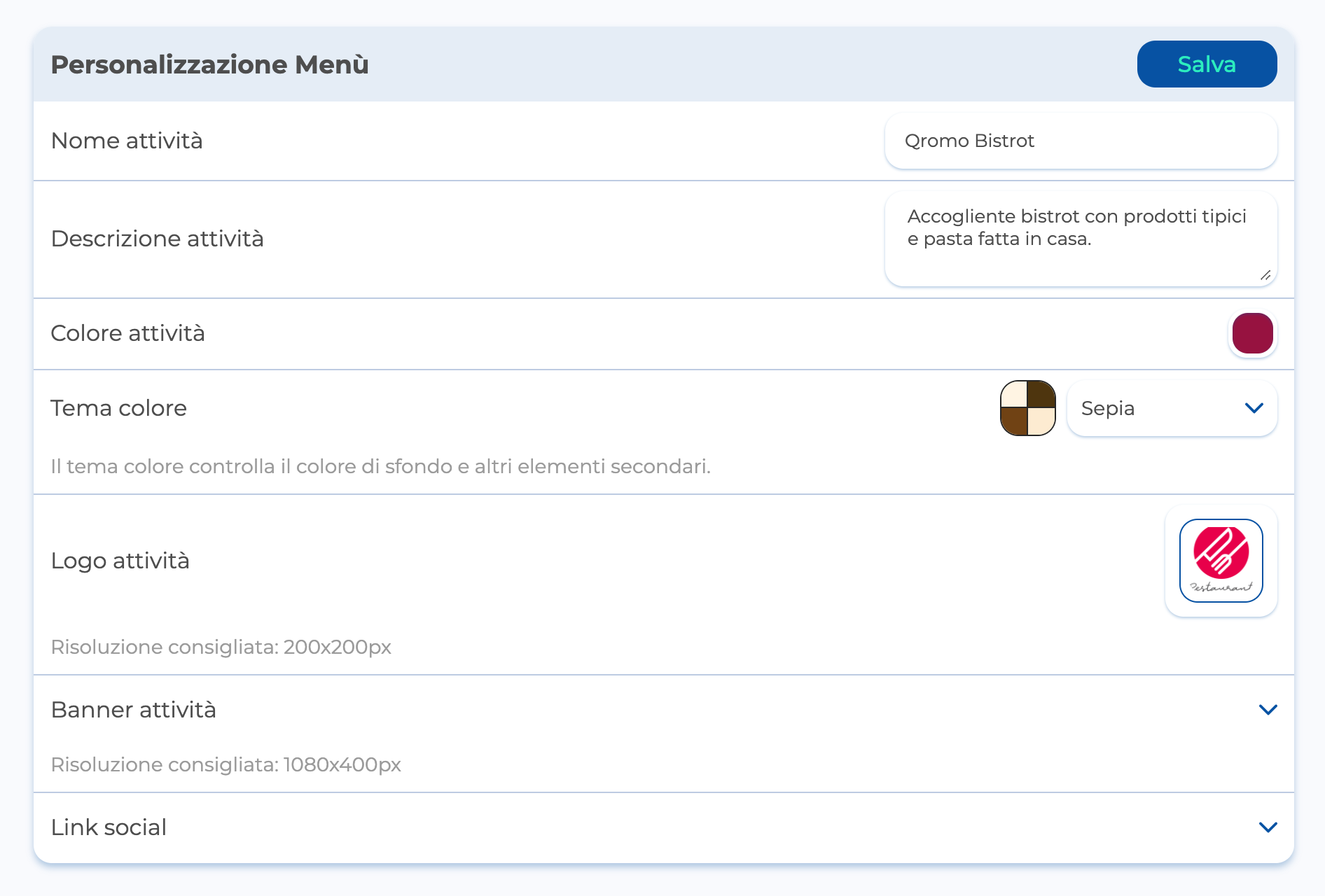
Task: Click the Salva button
Action: [x=1207, y=64]
